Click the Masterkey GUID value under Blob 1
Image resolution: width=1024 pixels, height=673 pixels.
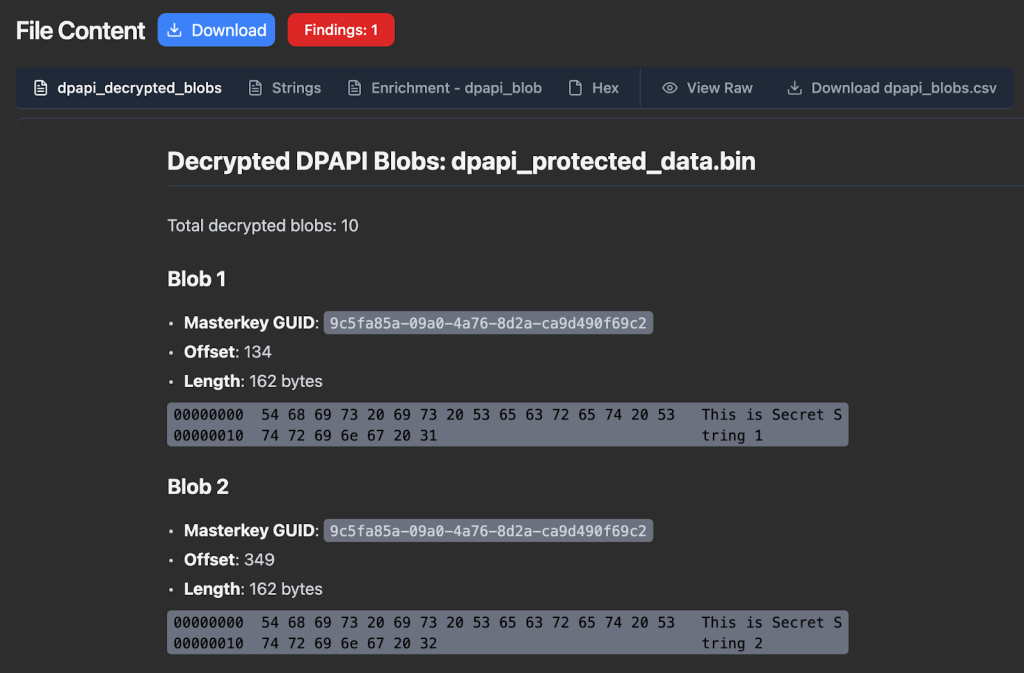point(488,323)
